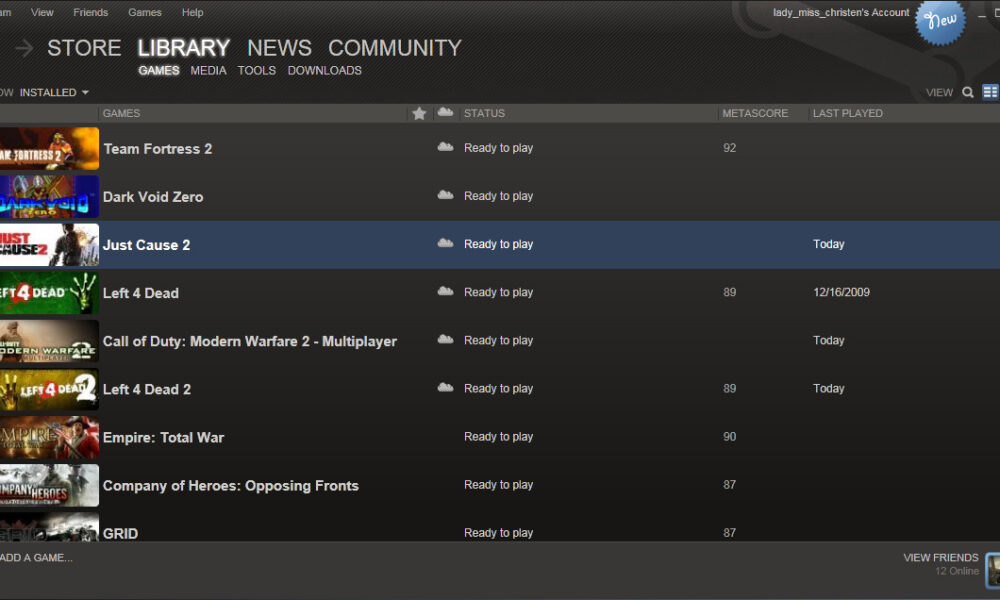
Task: Sort by GAMES column header
Action: (x=121, y=113)
